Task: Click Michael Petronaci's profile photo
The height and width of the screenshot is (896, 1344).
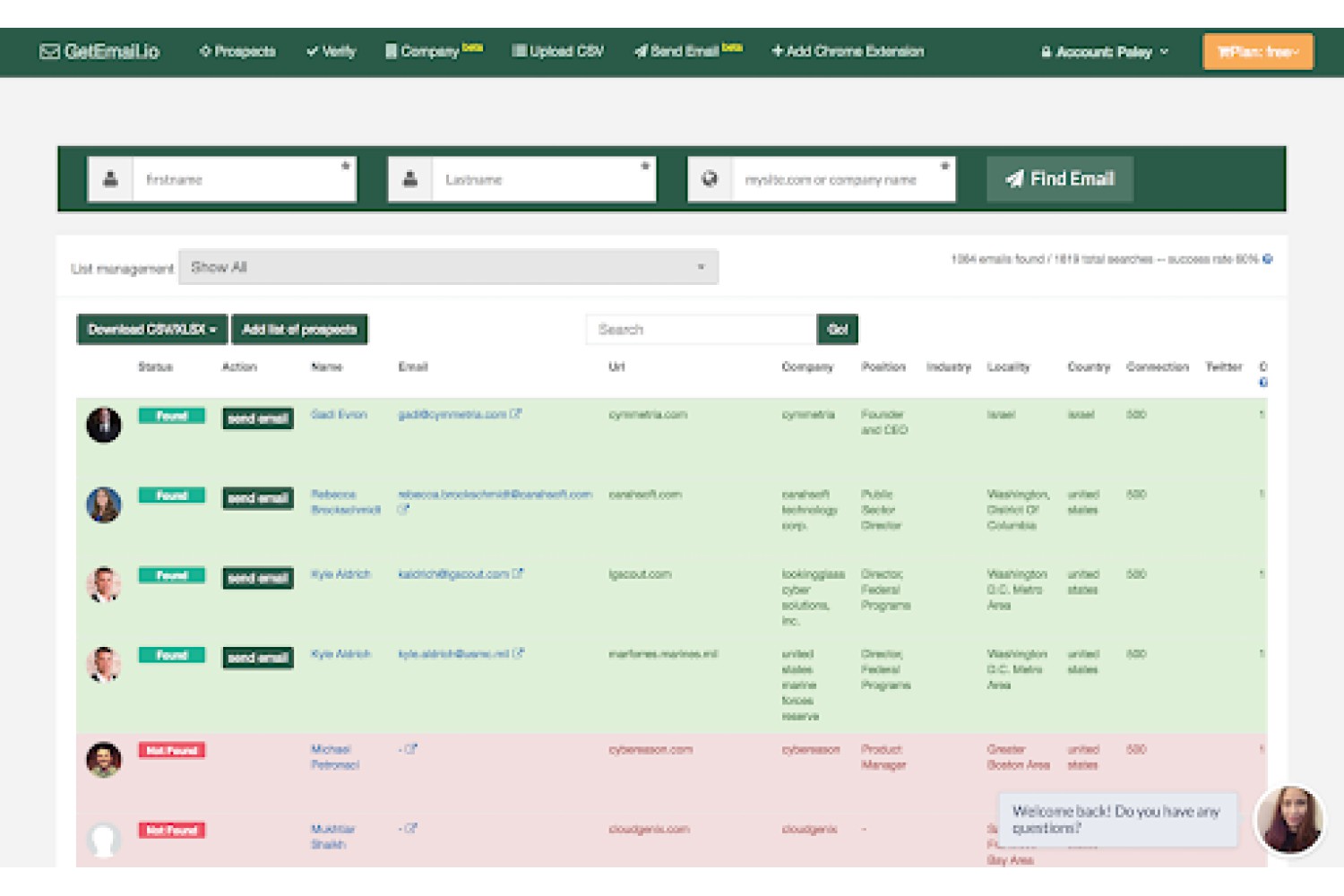Action: tap(104, 760)
